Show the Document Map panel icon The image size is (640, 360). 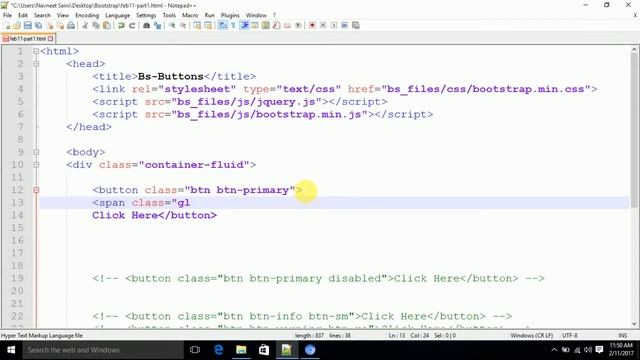(266, 25)
